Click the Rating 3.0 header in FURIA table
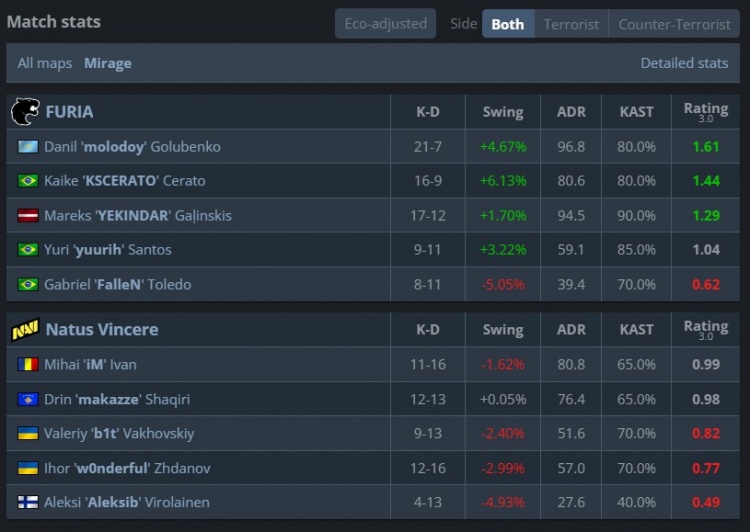Image resolution: width=750 pixels, height=532 pixels. click(705, 111)
